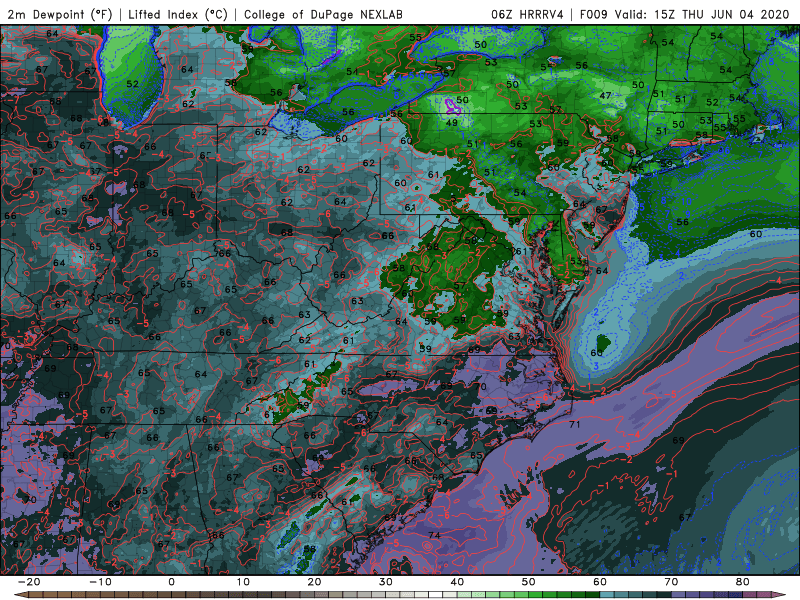Image resolution: width=800 pixels, height=600 pixels.
Task: Click the 40 label on the color scale
Action: tap(457, 582)
